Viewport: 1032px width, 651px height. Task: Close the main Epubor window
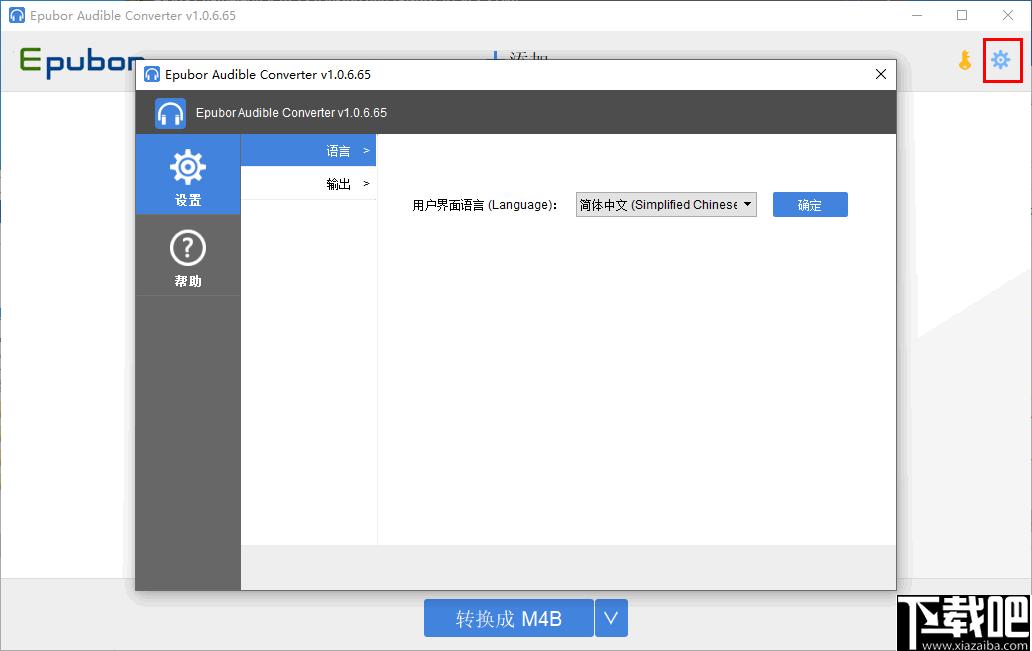[x=1008, y=15]
